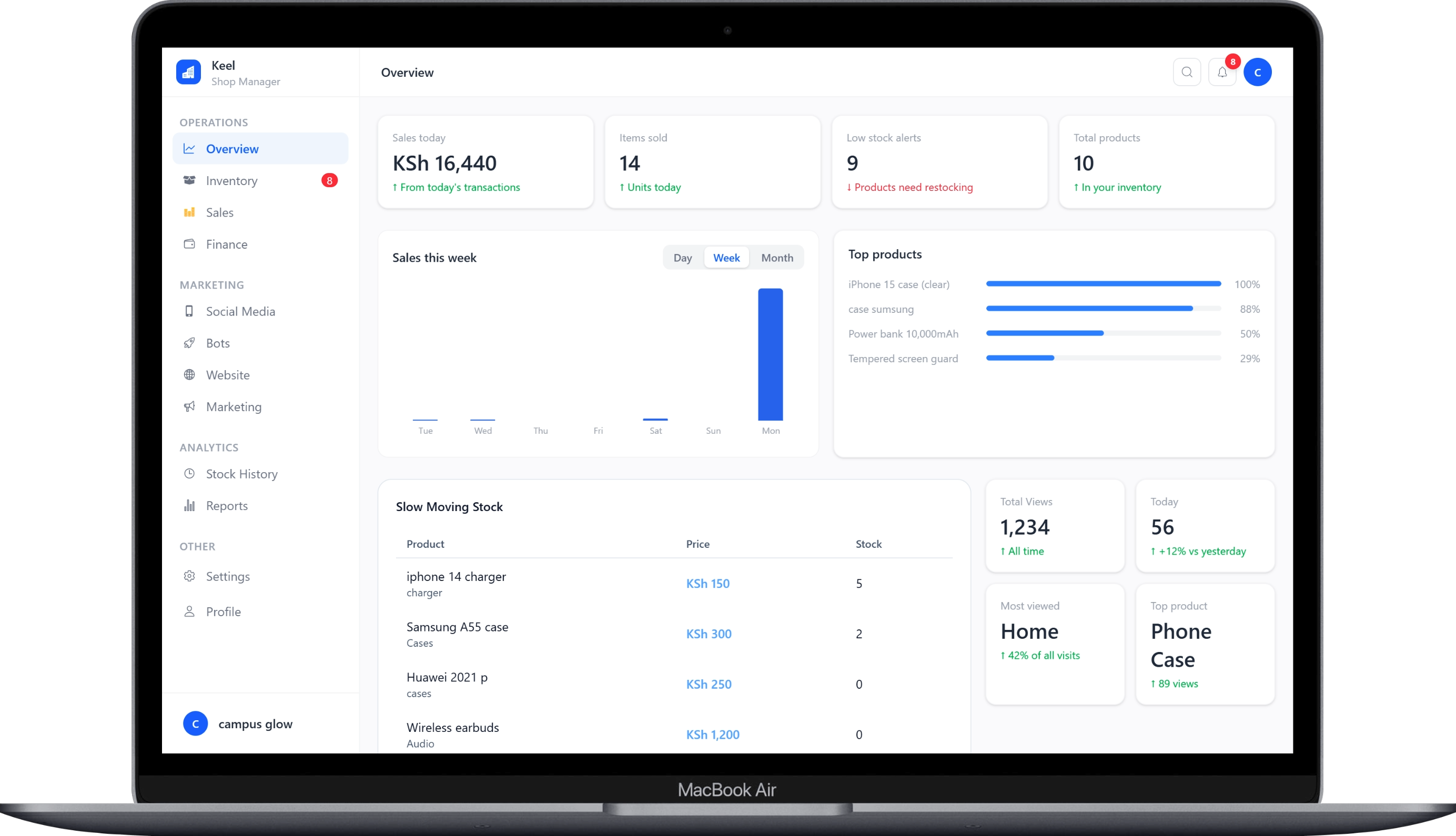
Task: Switch chart to Month view
Action: [x=776, y=258]
